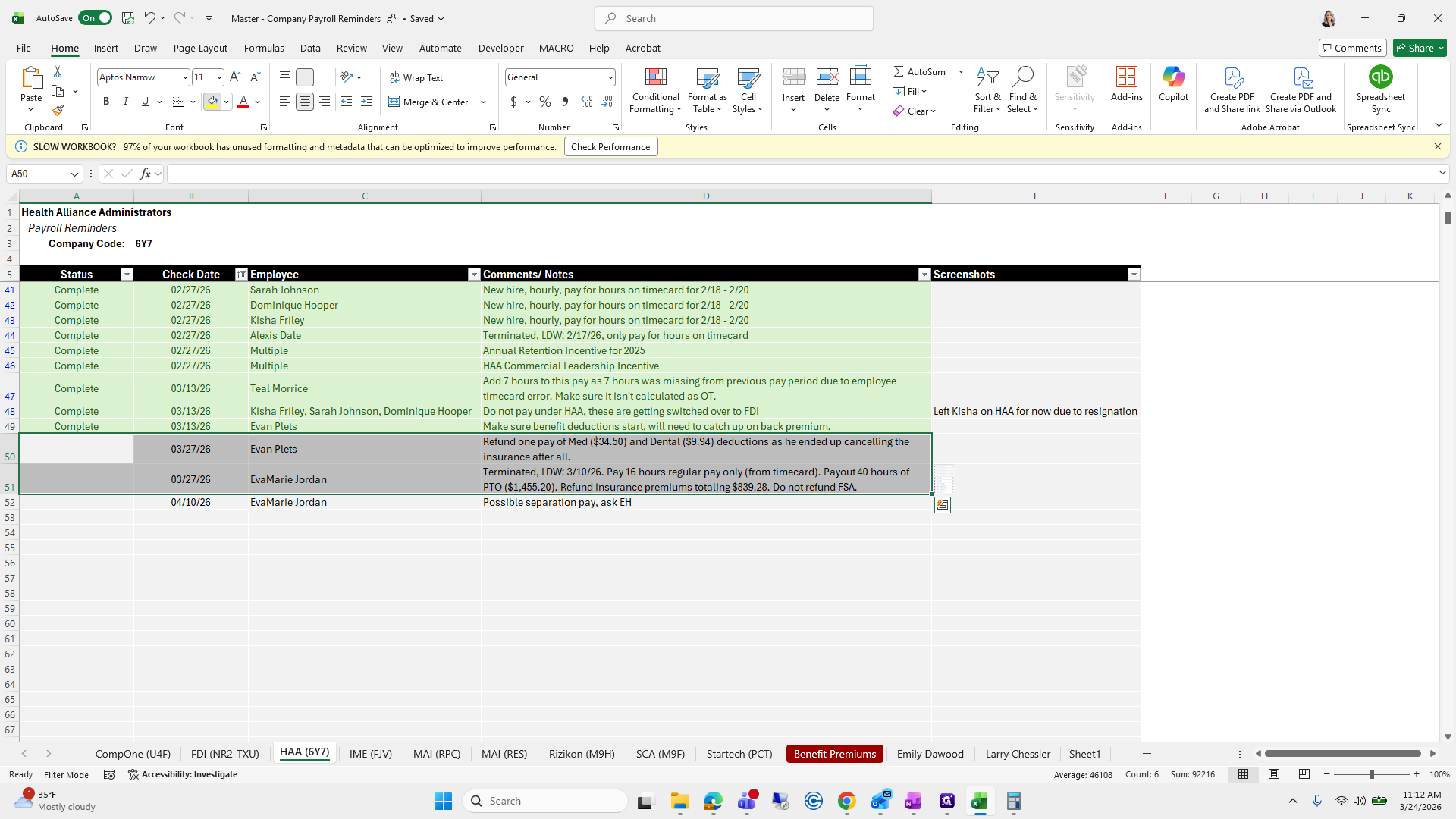The width and height of the screenshot is (1456, 819).
Task: Toggle Wrap Text for selected cells
Action: pyautogui.click(x=416, y=77)
